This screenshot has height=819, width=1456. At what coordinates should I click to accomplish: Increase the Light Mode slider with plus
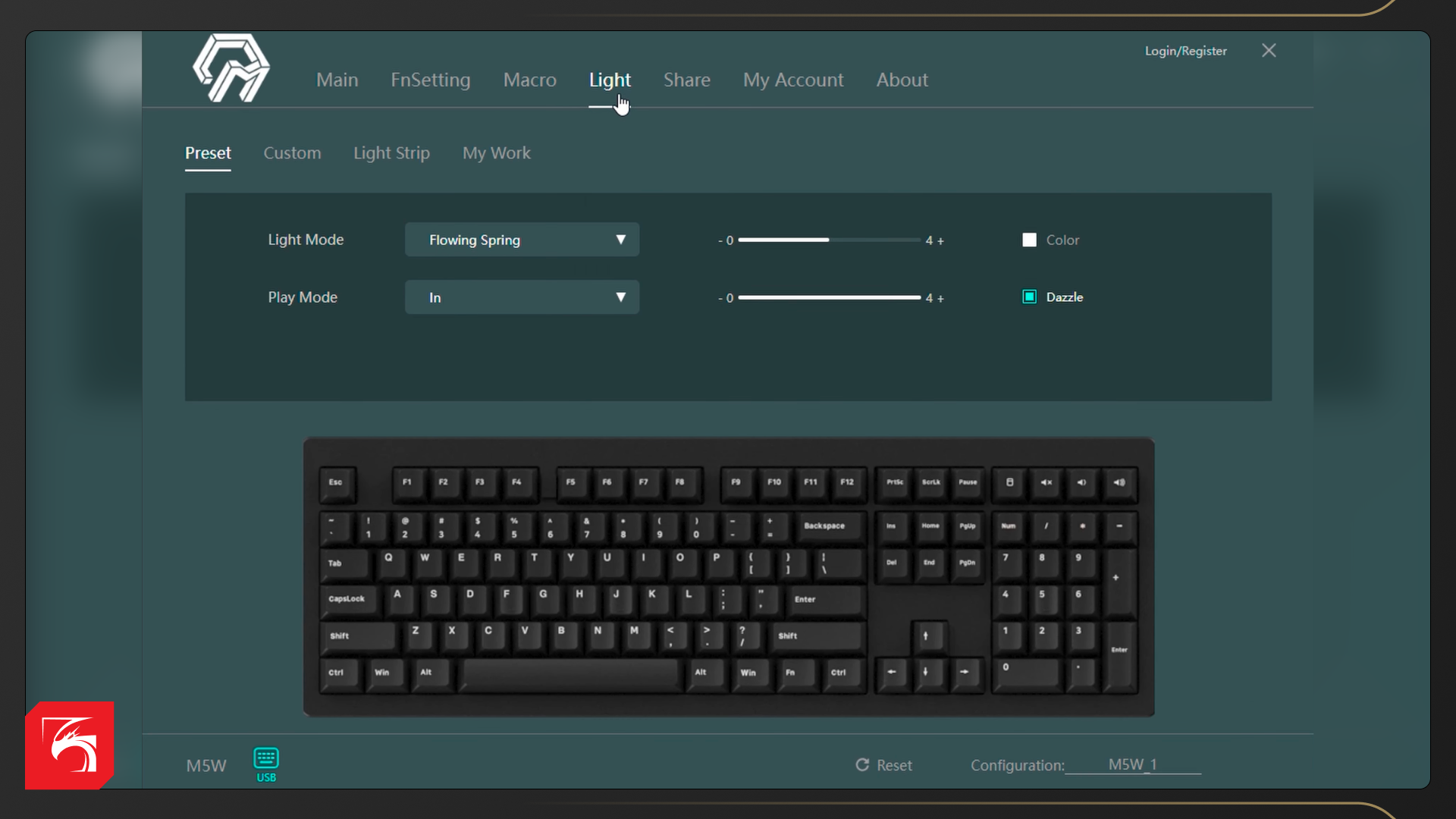[940, 241]
